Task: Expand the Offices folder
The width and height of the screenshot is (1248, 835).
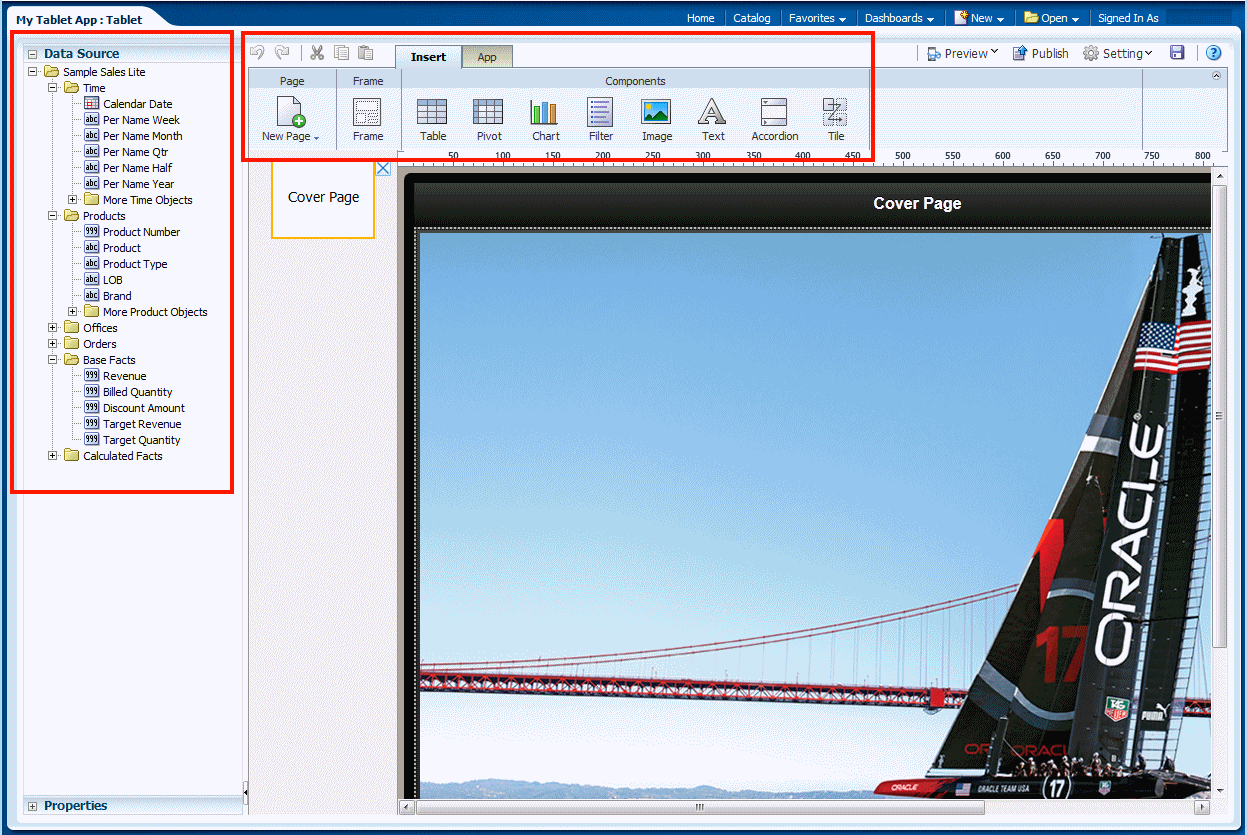Action: [x=53, y=328]
